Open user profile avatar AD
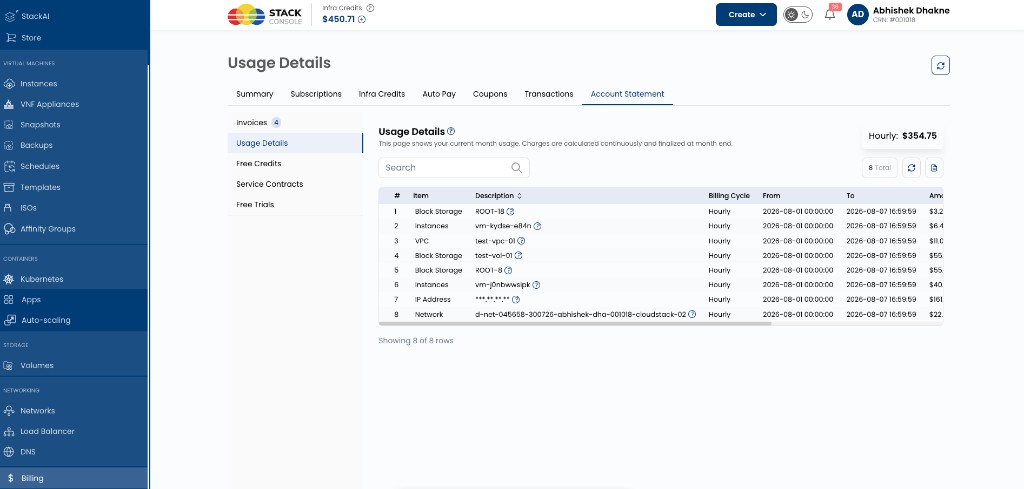 857,14
